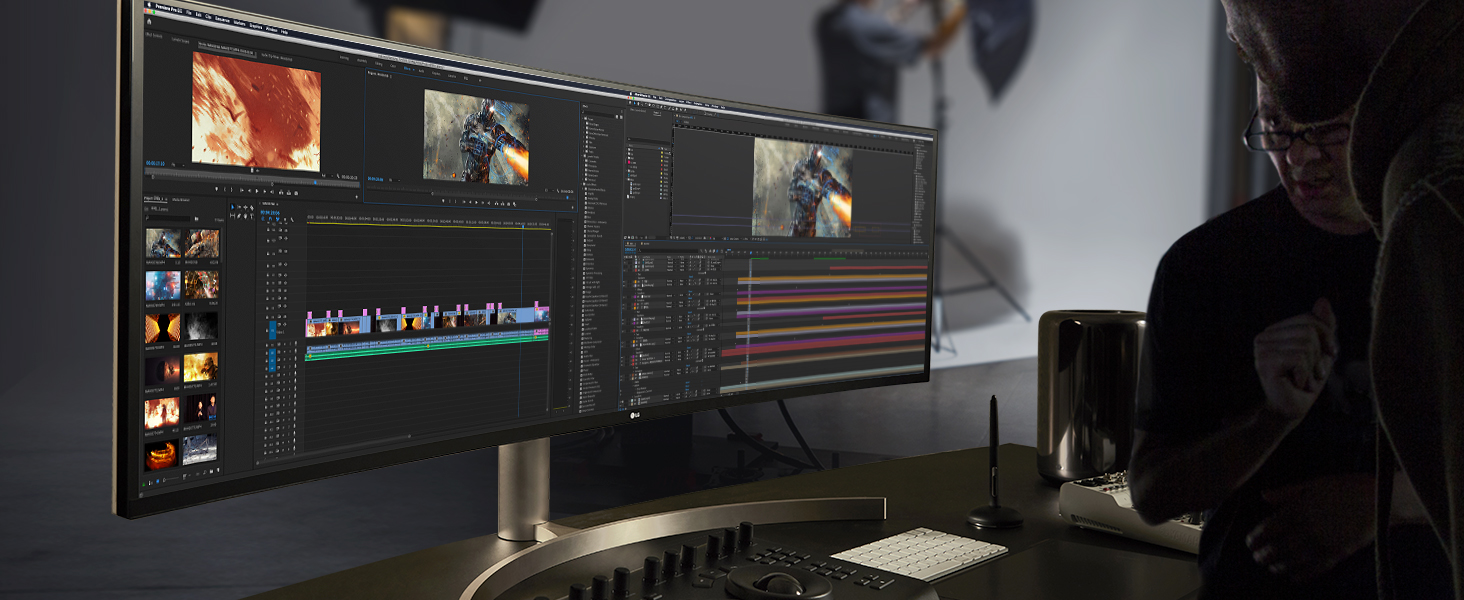Toggle the V1 track targeting button

[272, 330]
